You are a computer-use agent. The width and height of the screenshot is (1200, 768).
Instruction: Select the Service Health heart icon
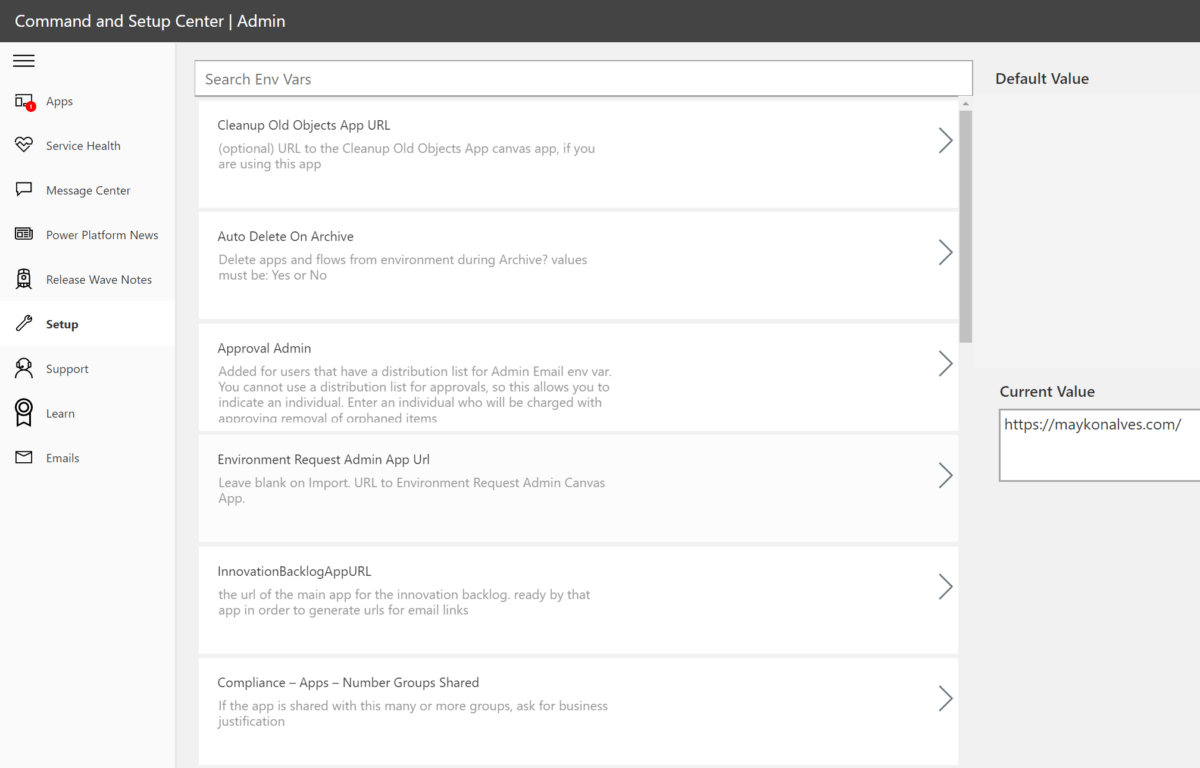23,145
